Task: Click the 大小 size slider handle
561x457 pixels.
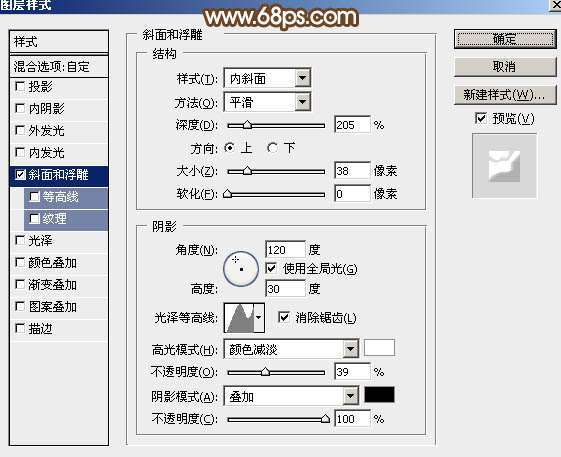Action: [247, 171]
